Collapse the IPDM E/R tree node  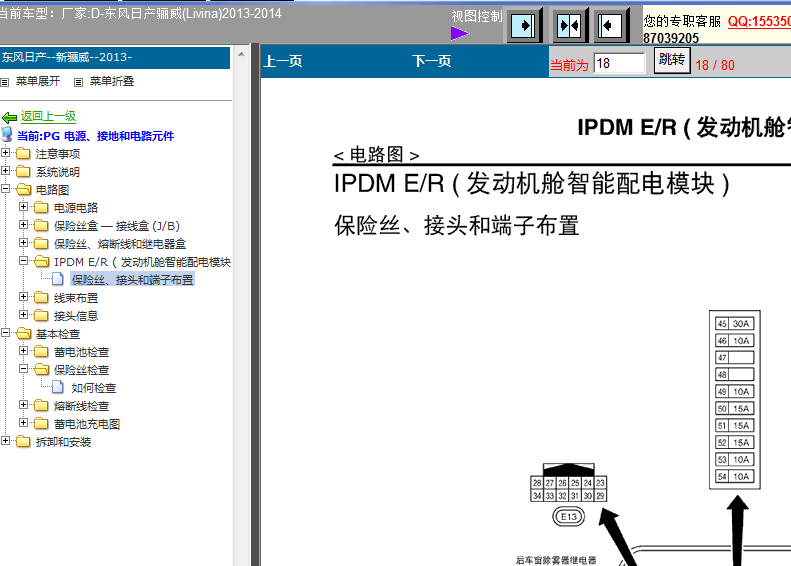24,261
